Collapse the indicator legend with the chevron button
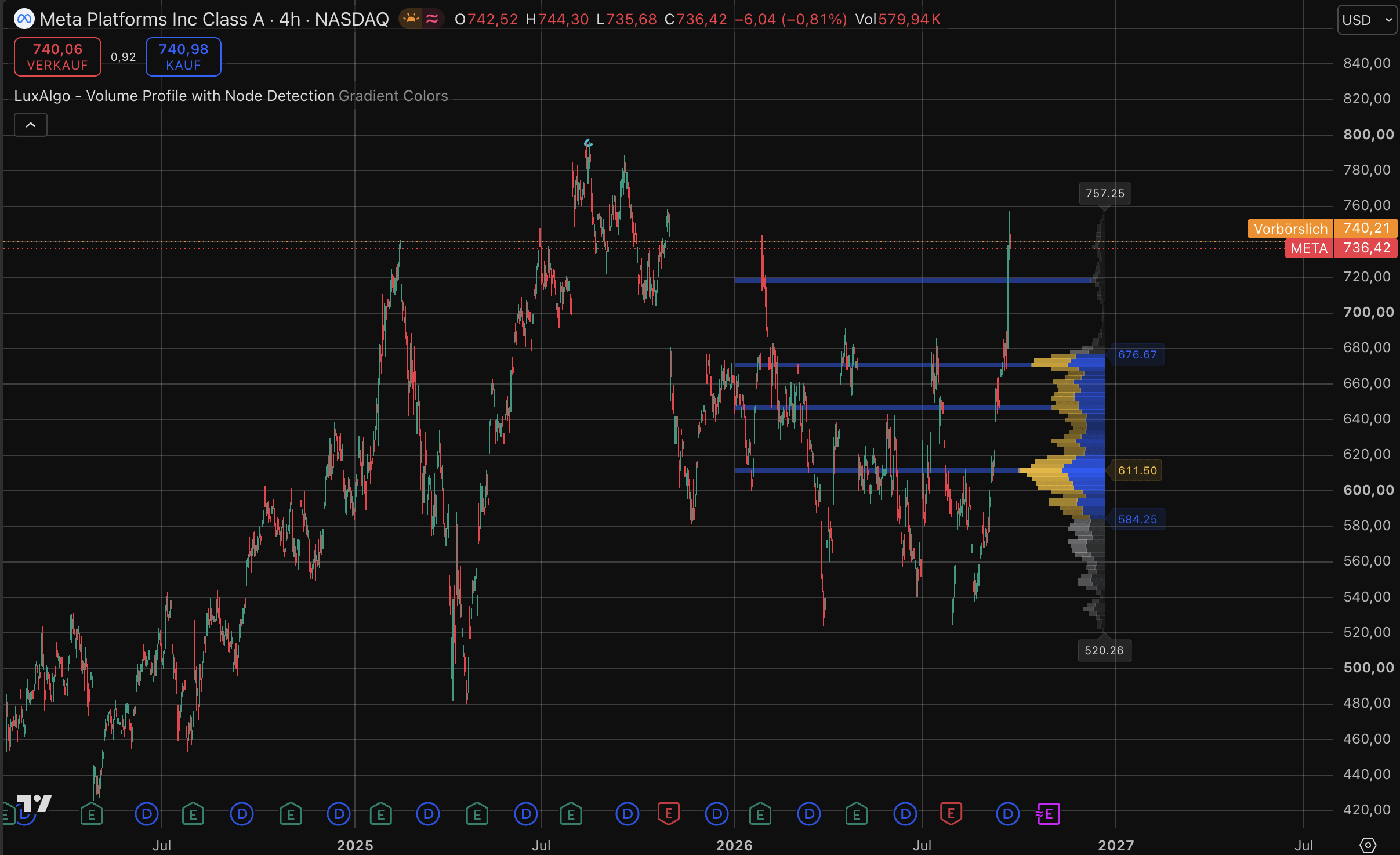The image size is (1400, 855). 31,125
